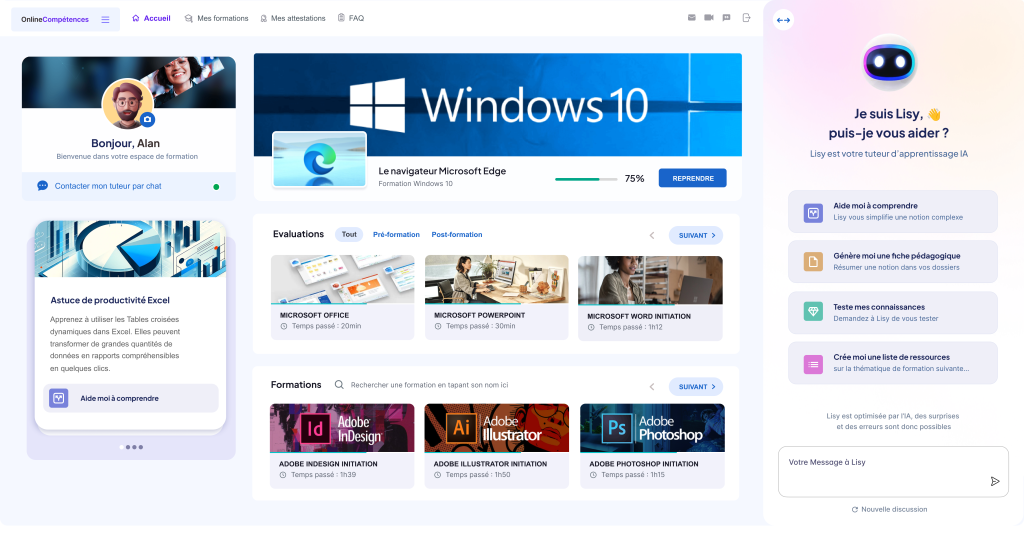Click the Rechercher une formation search field
The width and height of the screenshot is (1024, 533).
[429, 385]
